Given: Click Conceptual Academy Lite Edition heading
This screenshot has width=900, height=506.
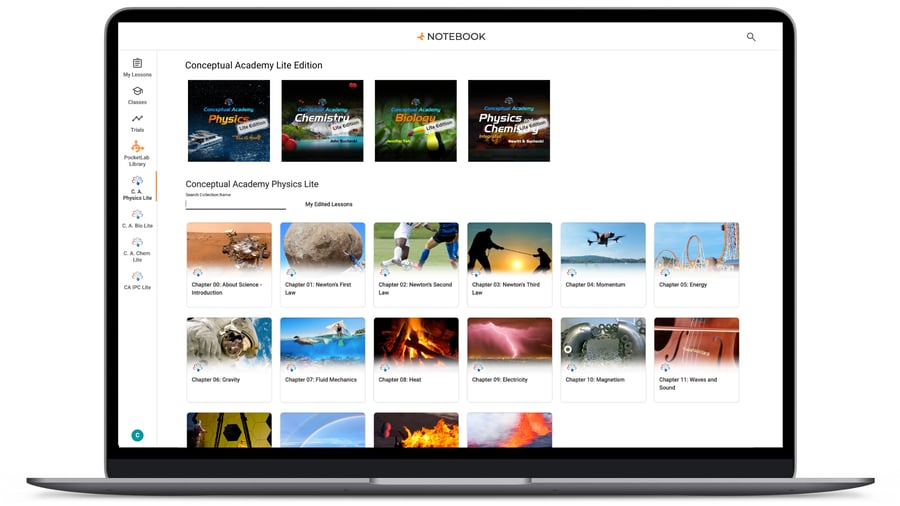Looking at the screenshot, I should pos(254,65).
